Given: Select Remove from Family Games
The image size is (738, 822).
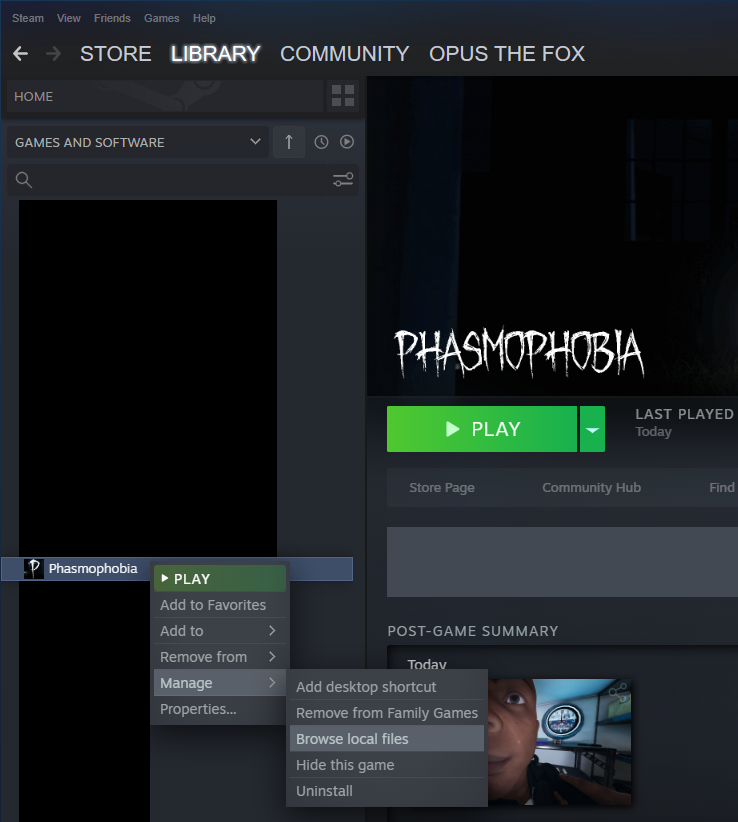Looking at the screenshot, I should [x=387, y=713].
